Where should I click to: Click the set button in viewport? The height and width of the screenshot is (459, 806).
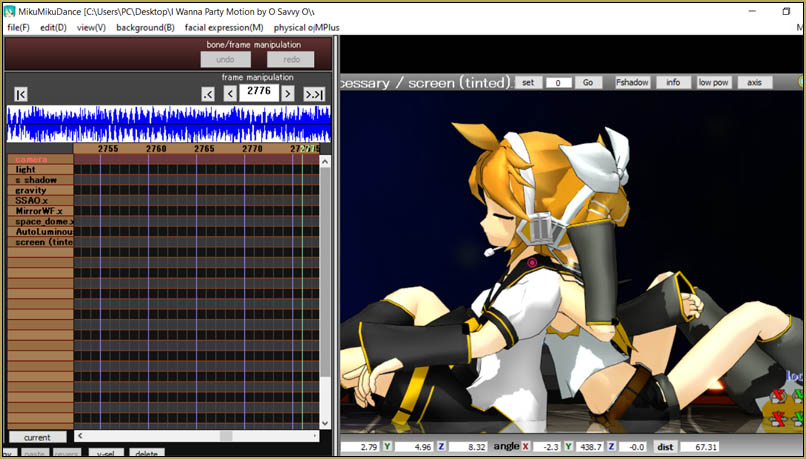[x=528, y=82]
